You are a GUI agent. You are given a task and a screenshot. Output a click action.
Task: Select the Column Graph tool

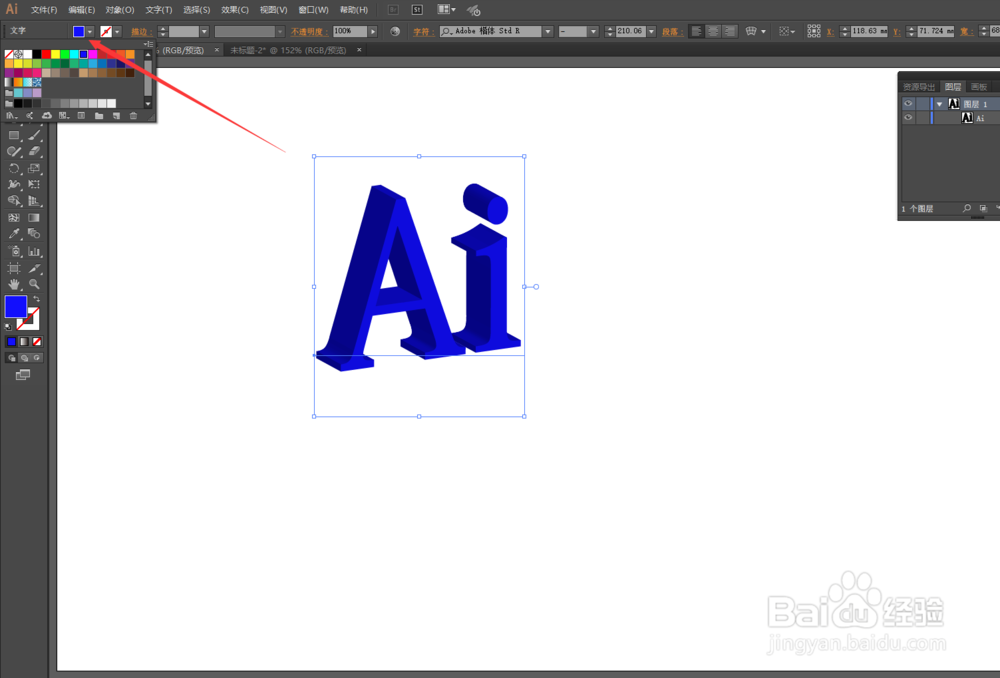pos(34,251)
